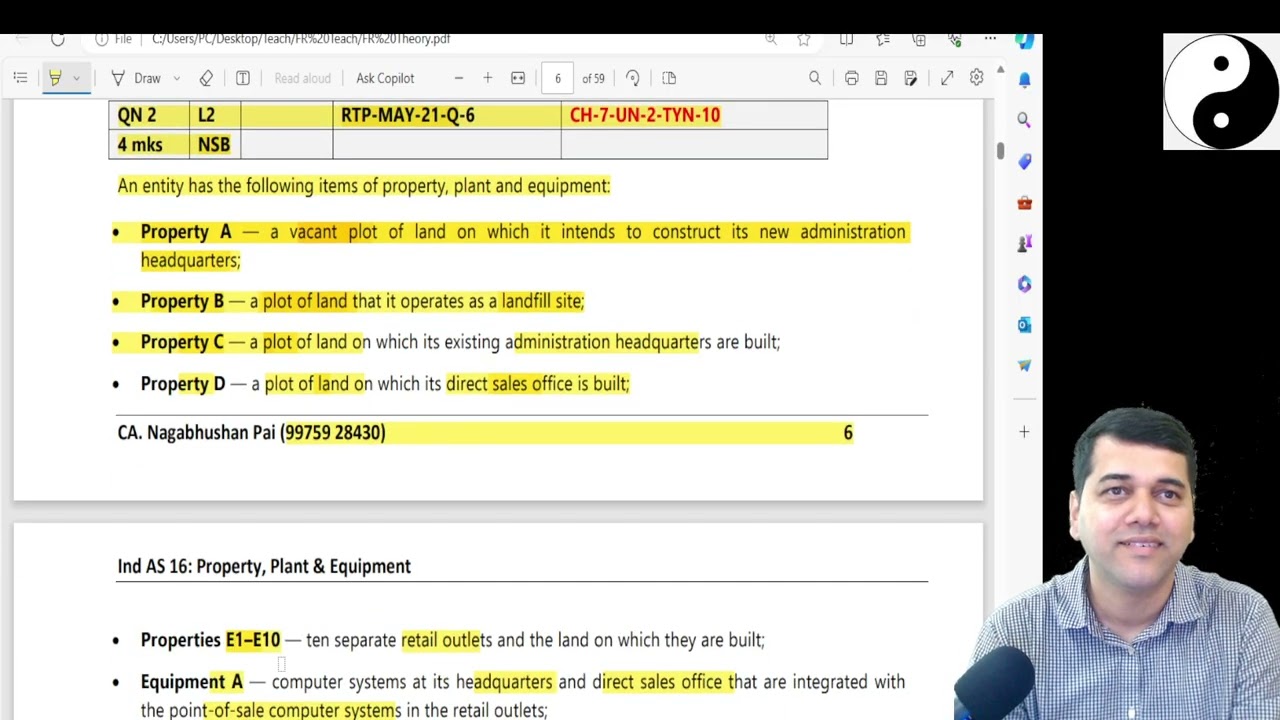Open the Collections panel
This screenshot has width=1280, height=720.
pos(919,39)
